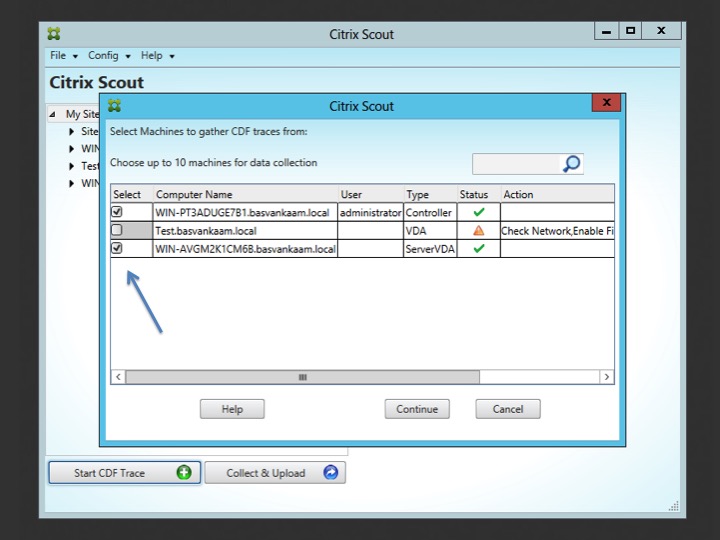Uncheck the WIN-AVGM2K1CM6B machine checkbox

click(117, 248)
